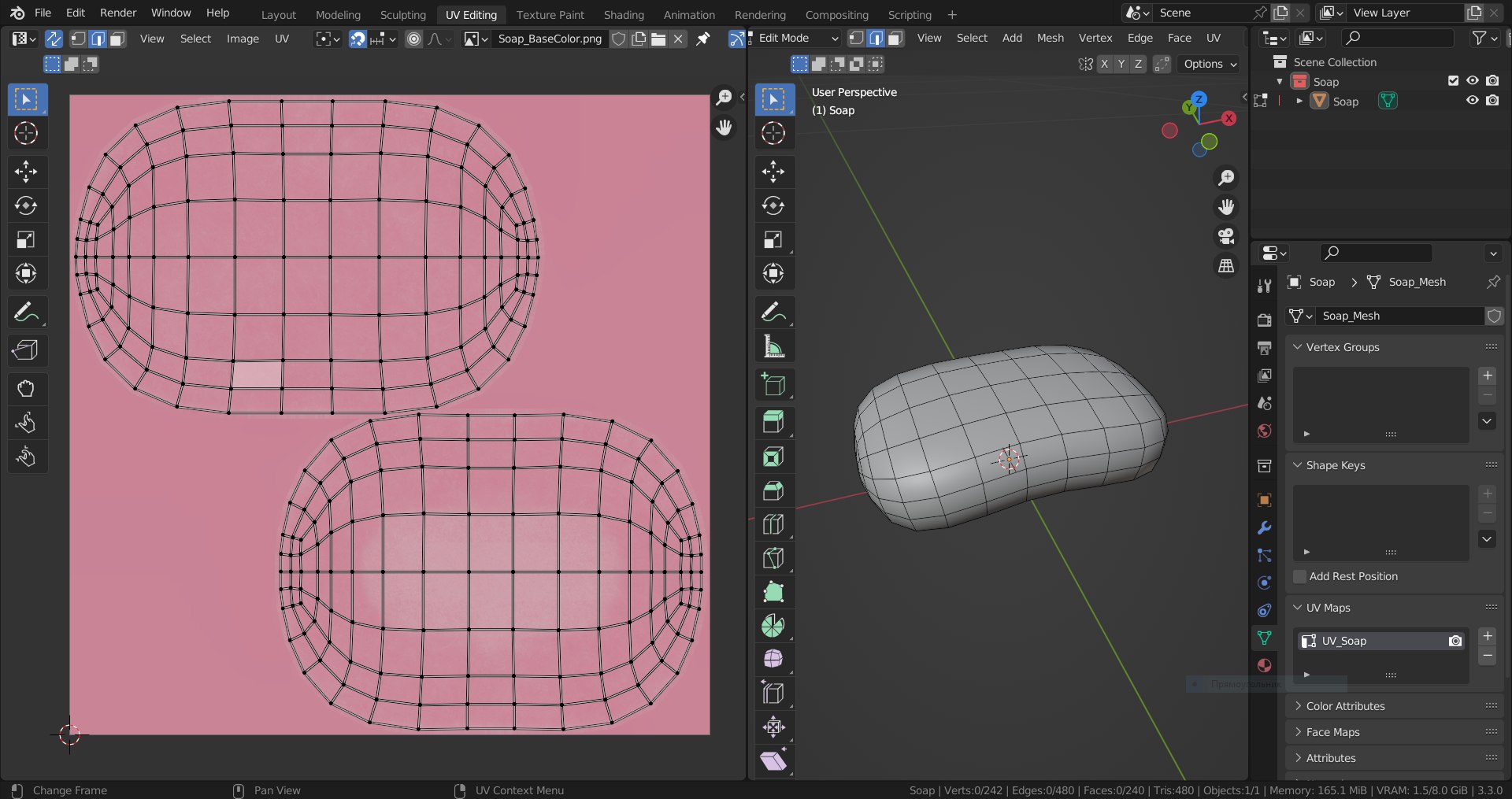Switch to the Texture Paint workspace tab

pos(550,14)
